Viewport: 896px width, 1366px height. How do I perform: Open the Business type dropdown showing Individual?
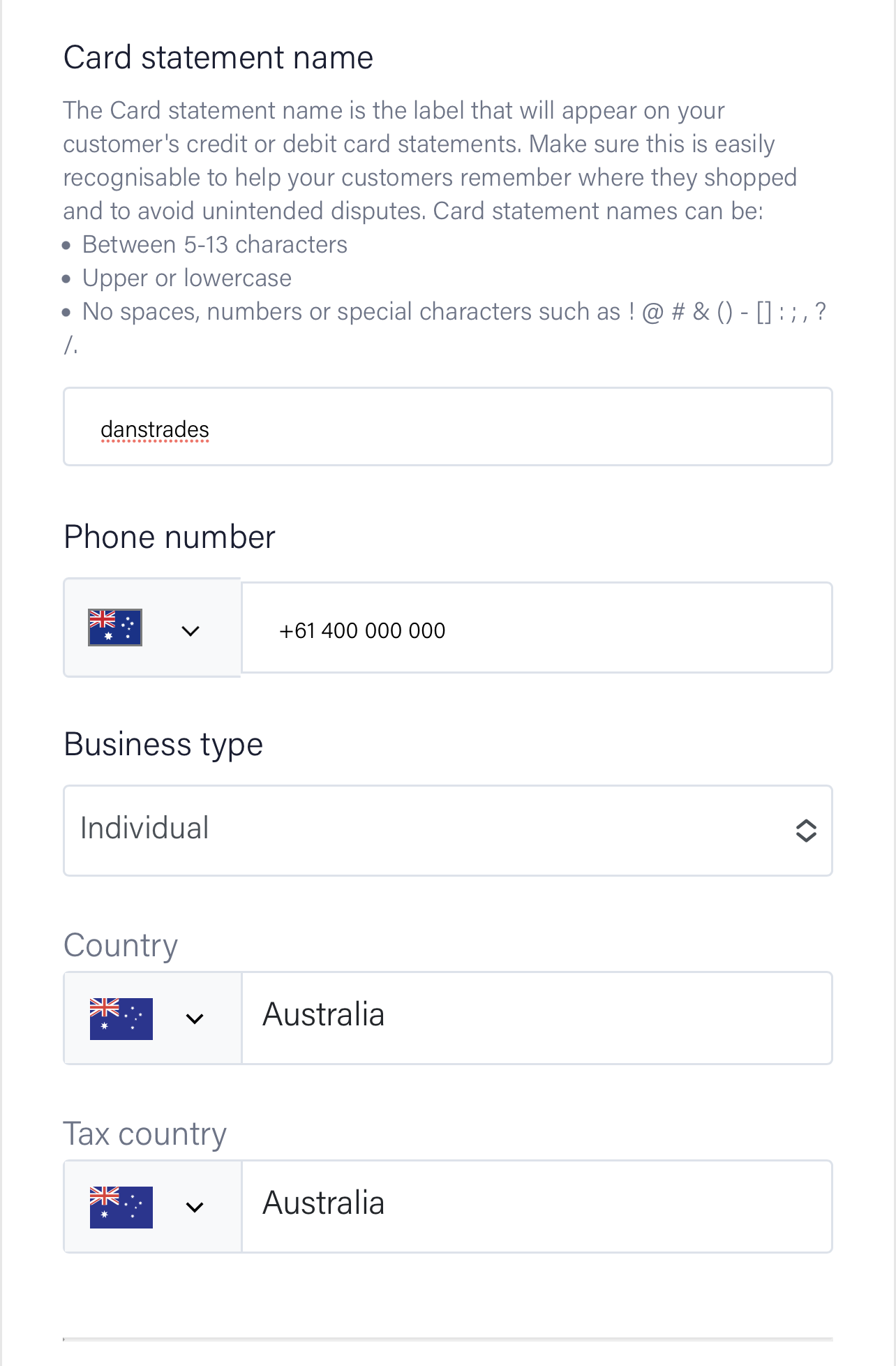point(447,830)
